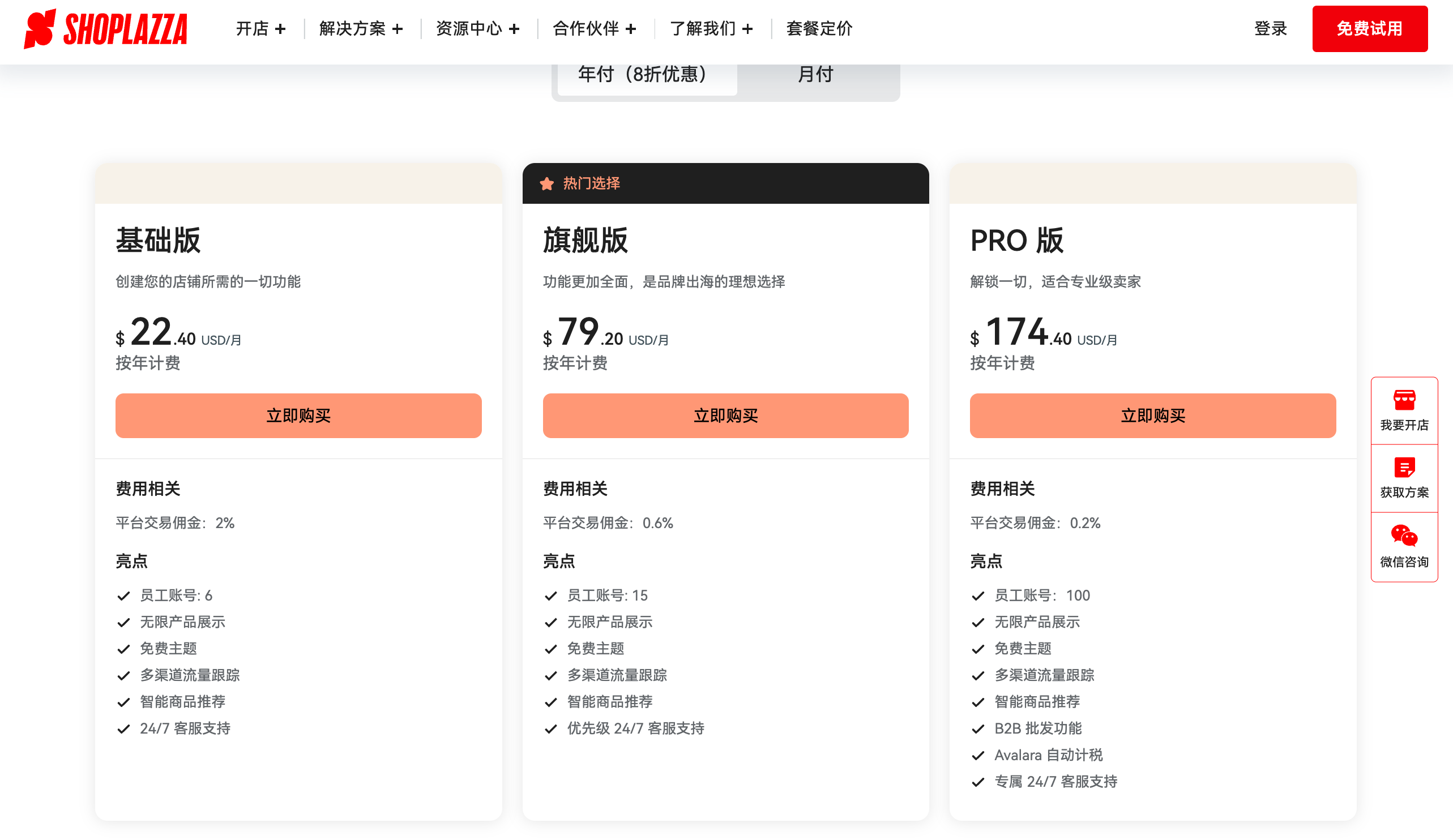Click the checkmark beside 员工账号: 6
The height and width of the screenshot is (840, 1453).
tap(123, 595)
